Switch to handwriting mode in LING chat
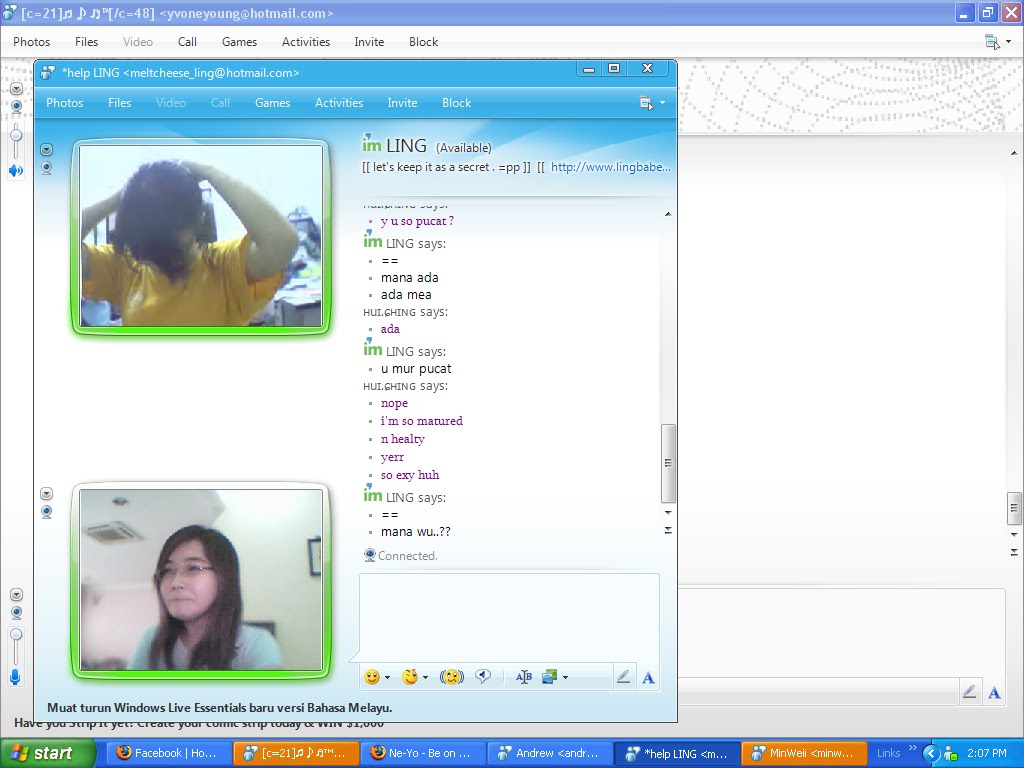 coord(624,677)
